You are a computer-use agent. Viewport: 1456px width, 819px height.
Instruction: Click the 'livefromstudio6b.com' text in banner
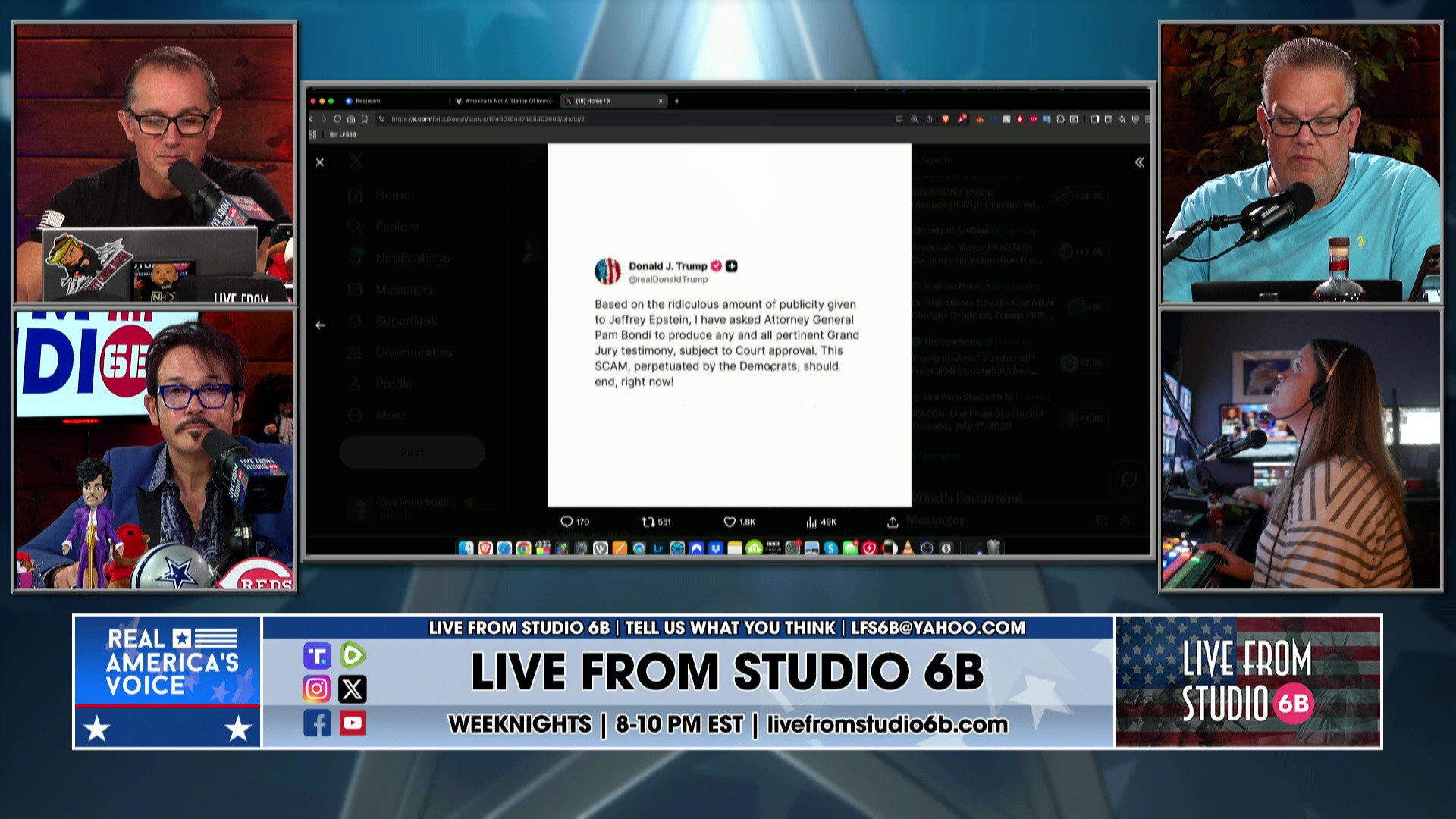pyautogui.click(x=887, y=724)
